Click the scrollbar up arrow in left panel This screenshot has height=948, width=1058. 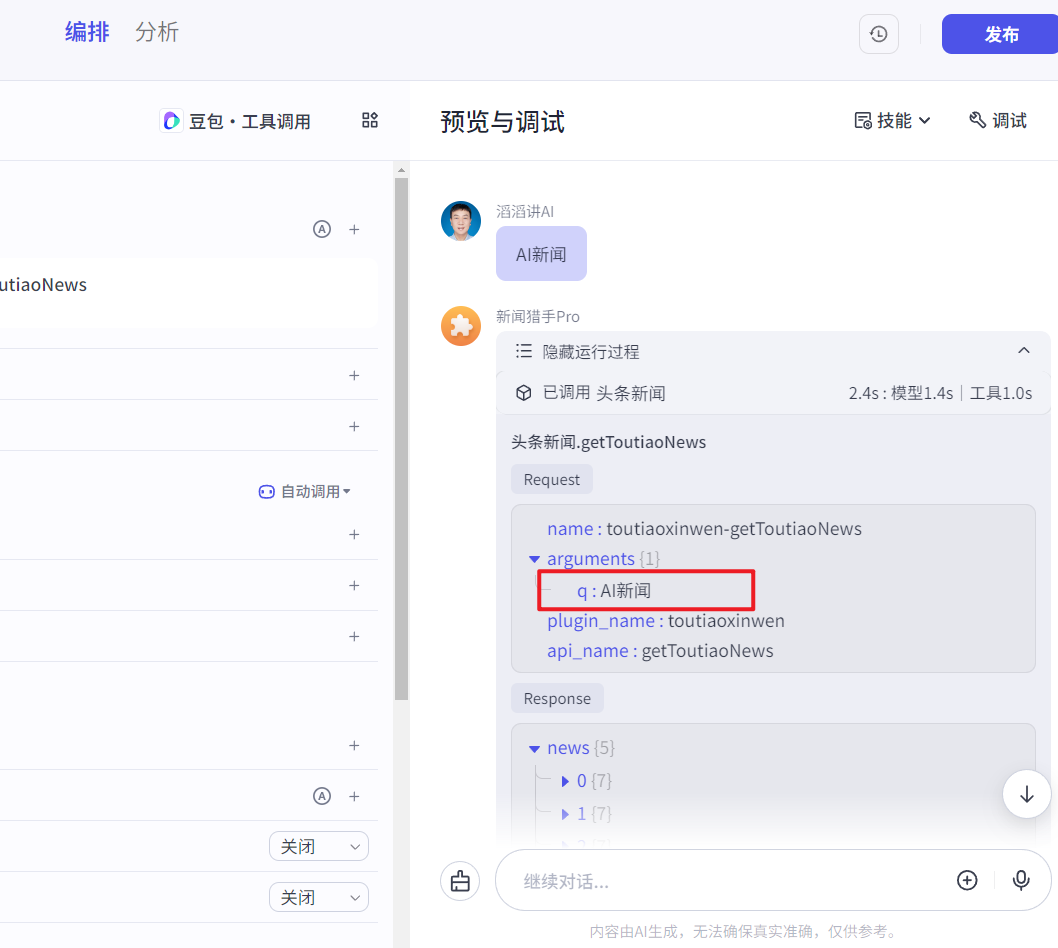coord(401,170)
